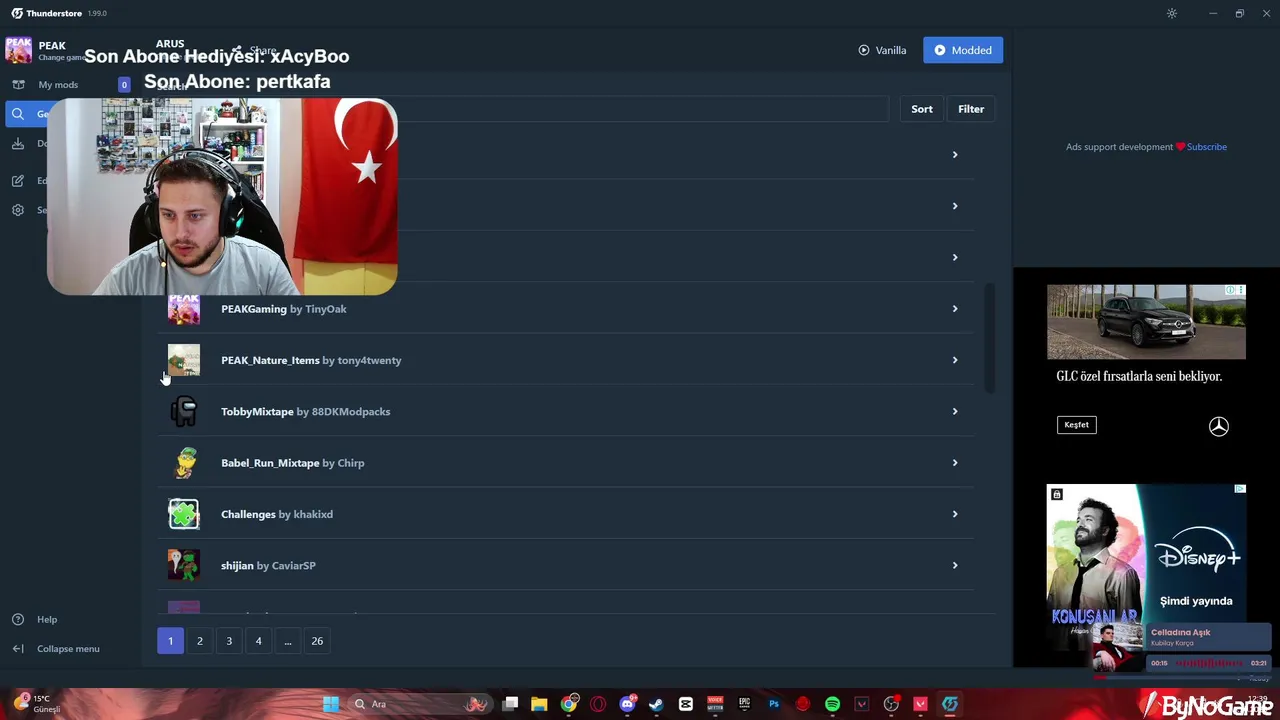Screen dimensions: 1280x720
Task: Click the Change game text under PEAK
Action: point(62,58)
